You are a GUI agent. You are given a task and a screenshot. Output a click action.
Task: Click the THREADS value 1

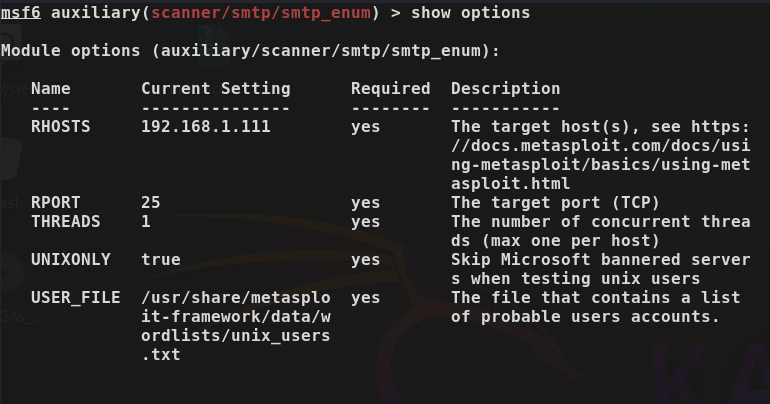pyautogui.click(x=146, y=221)
